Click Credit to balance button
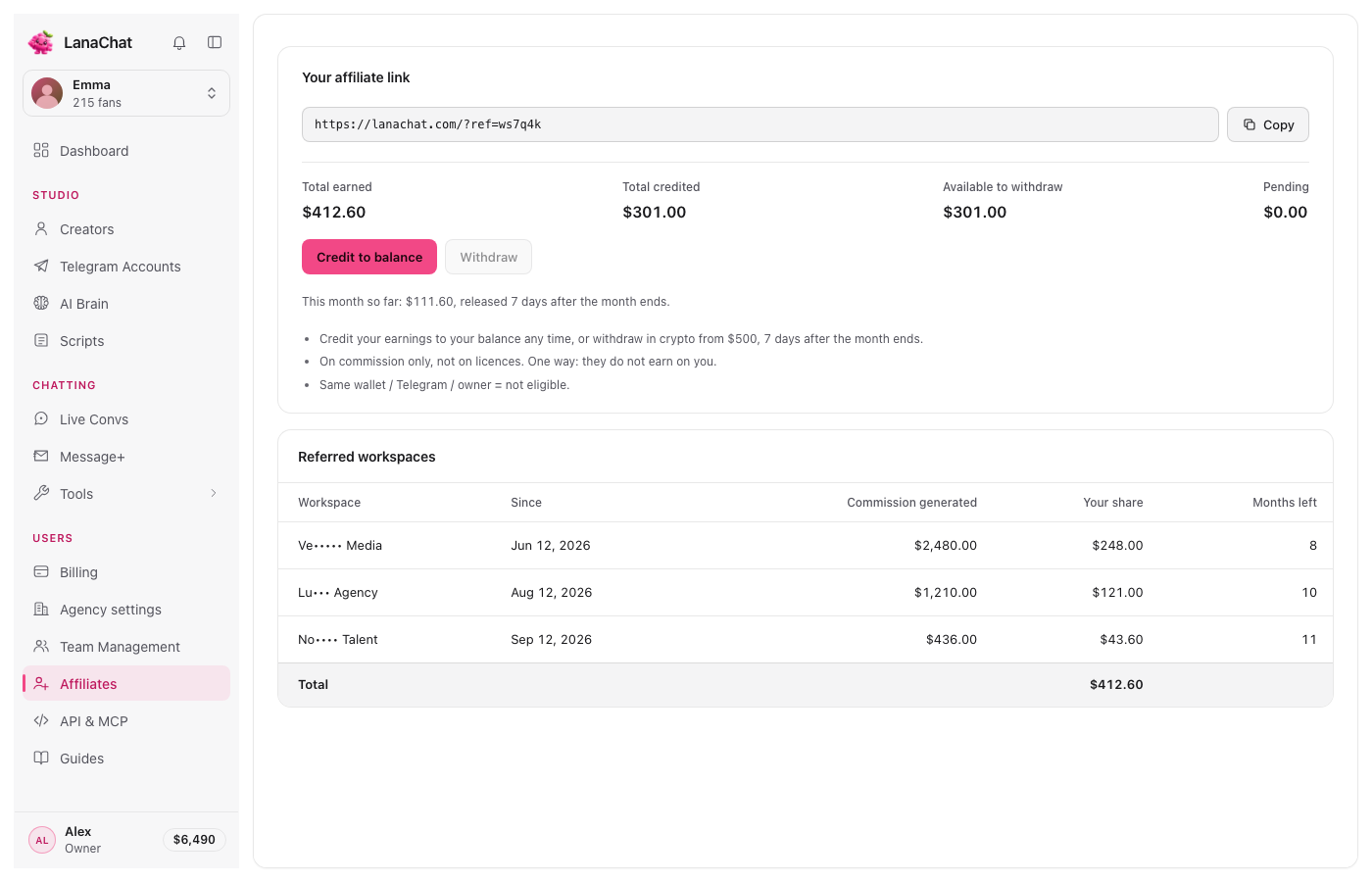This screenshot has width=1372, height=882. coord(369,257)
